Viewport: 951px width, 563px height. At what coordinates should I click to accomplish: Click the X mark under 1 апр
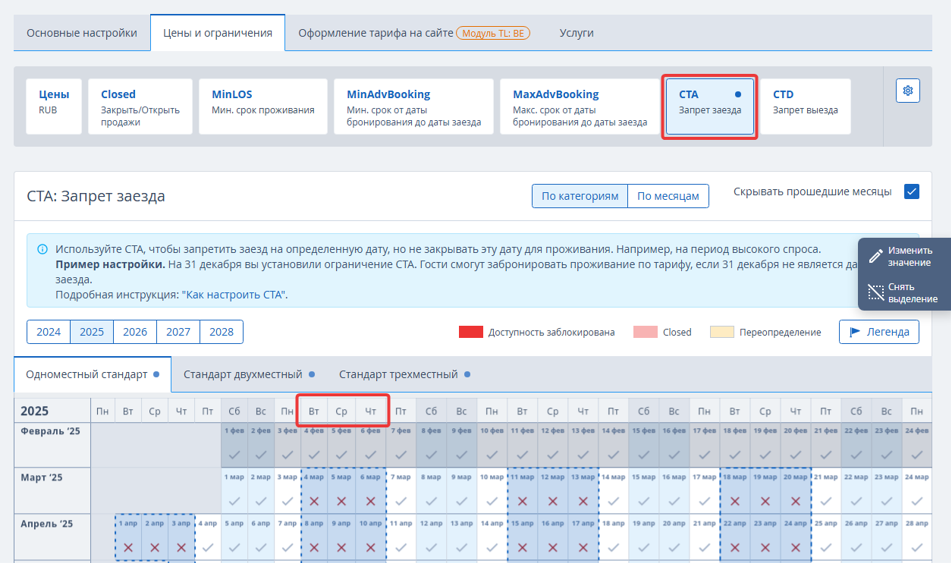tap(128, 547)
